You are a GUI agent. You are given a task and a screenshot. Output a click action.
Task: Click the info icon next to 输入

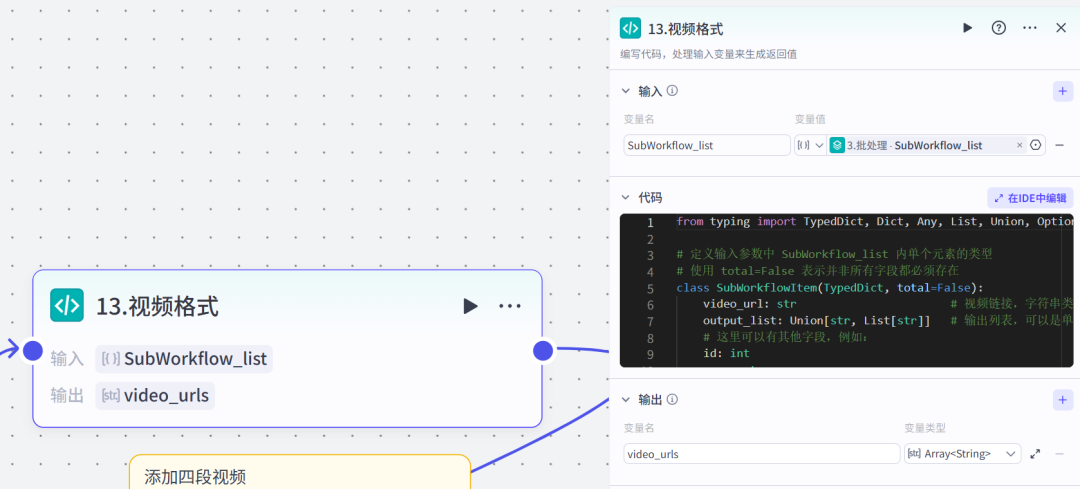[x=672, y=91]
